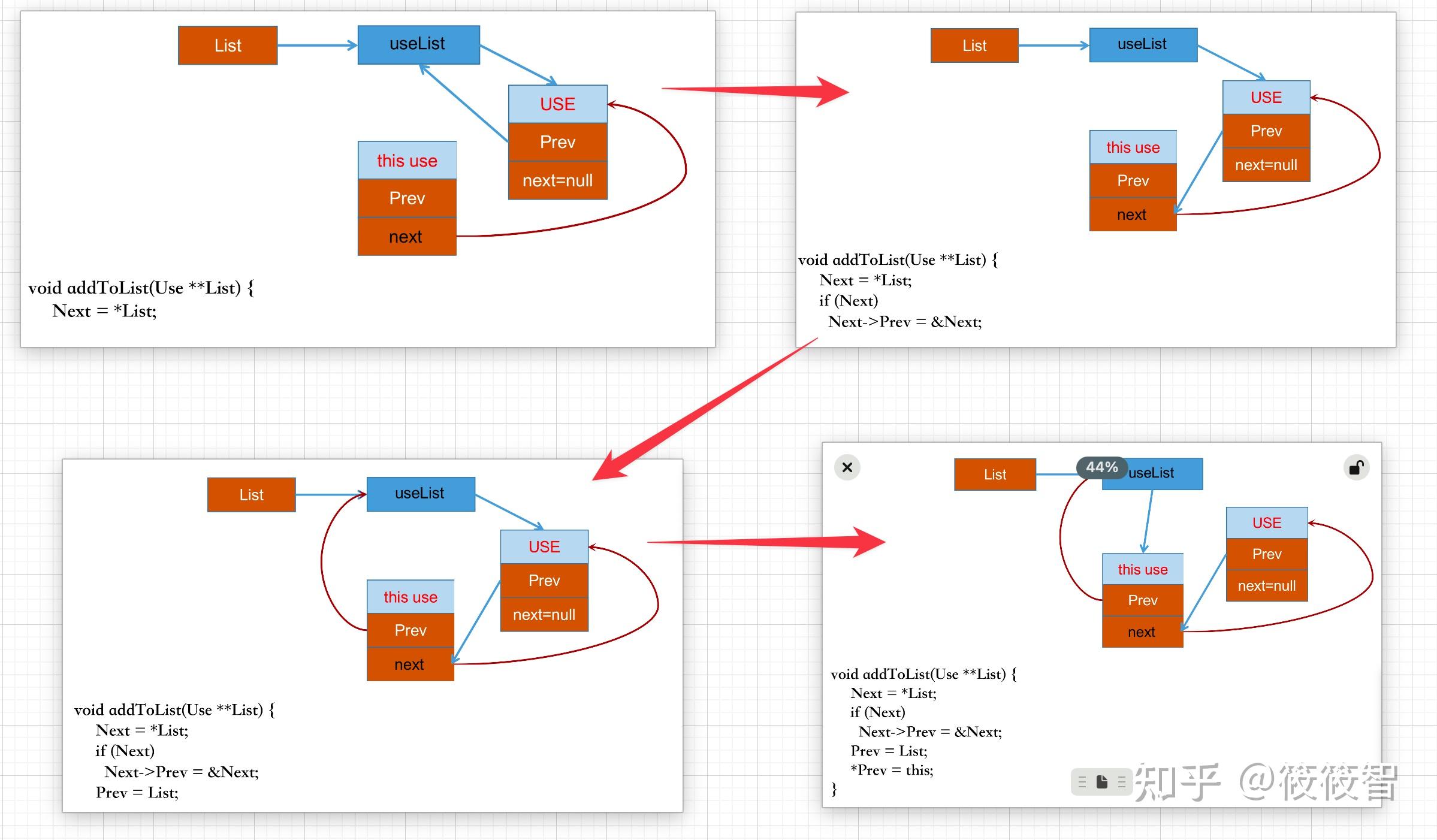Image resolution: width=1437 pixels, height=840 pixels.
Task: Select 'Next->Prev = &Next;' in the second step code
Action: 905,322
